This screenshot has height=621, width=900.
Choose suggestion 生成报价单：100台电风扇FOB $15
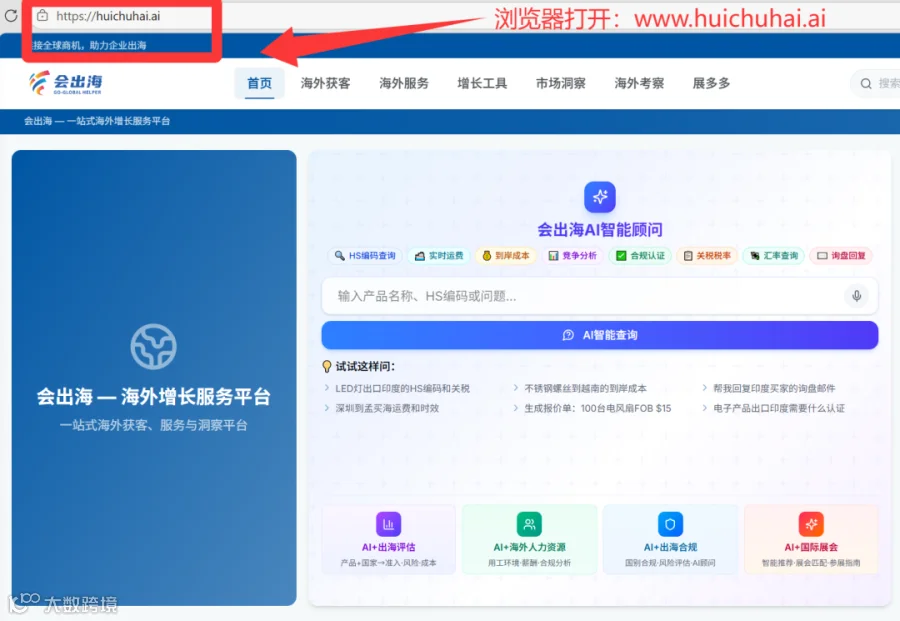point(598,408)
